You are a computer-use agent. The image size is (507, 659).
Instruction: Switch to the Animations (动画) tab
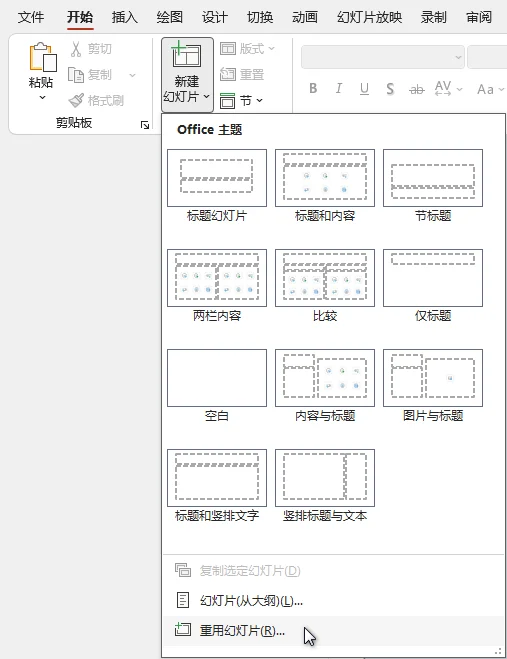coord(305,17)
